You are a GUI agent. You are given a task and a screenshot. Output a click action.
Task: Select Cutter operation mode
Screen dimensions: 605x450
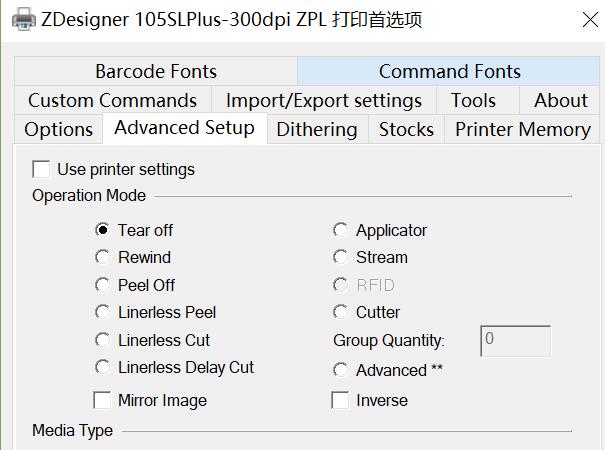[340, 312]
